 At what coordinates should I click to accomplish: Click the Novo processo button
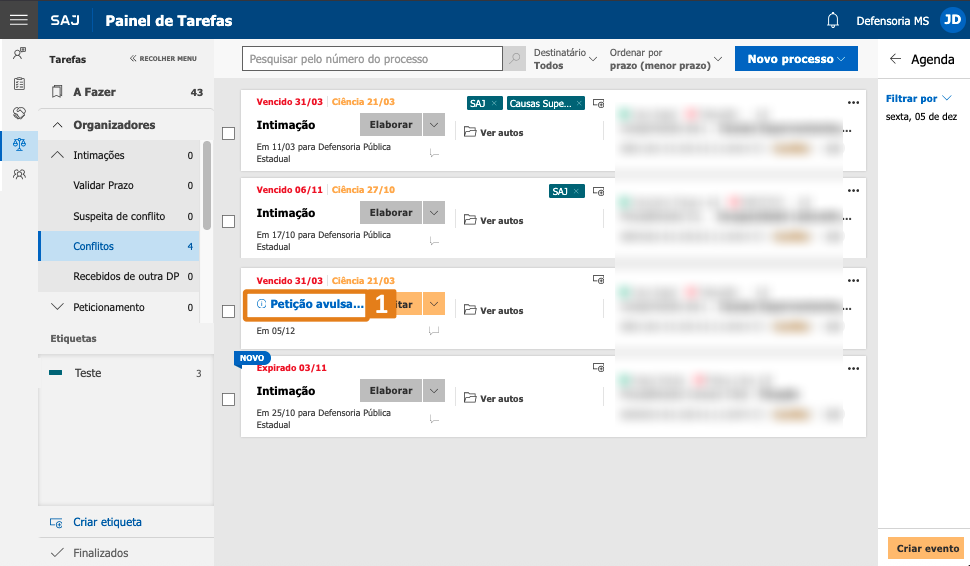click(x=796, y=59)
